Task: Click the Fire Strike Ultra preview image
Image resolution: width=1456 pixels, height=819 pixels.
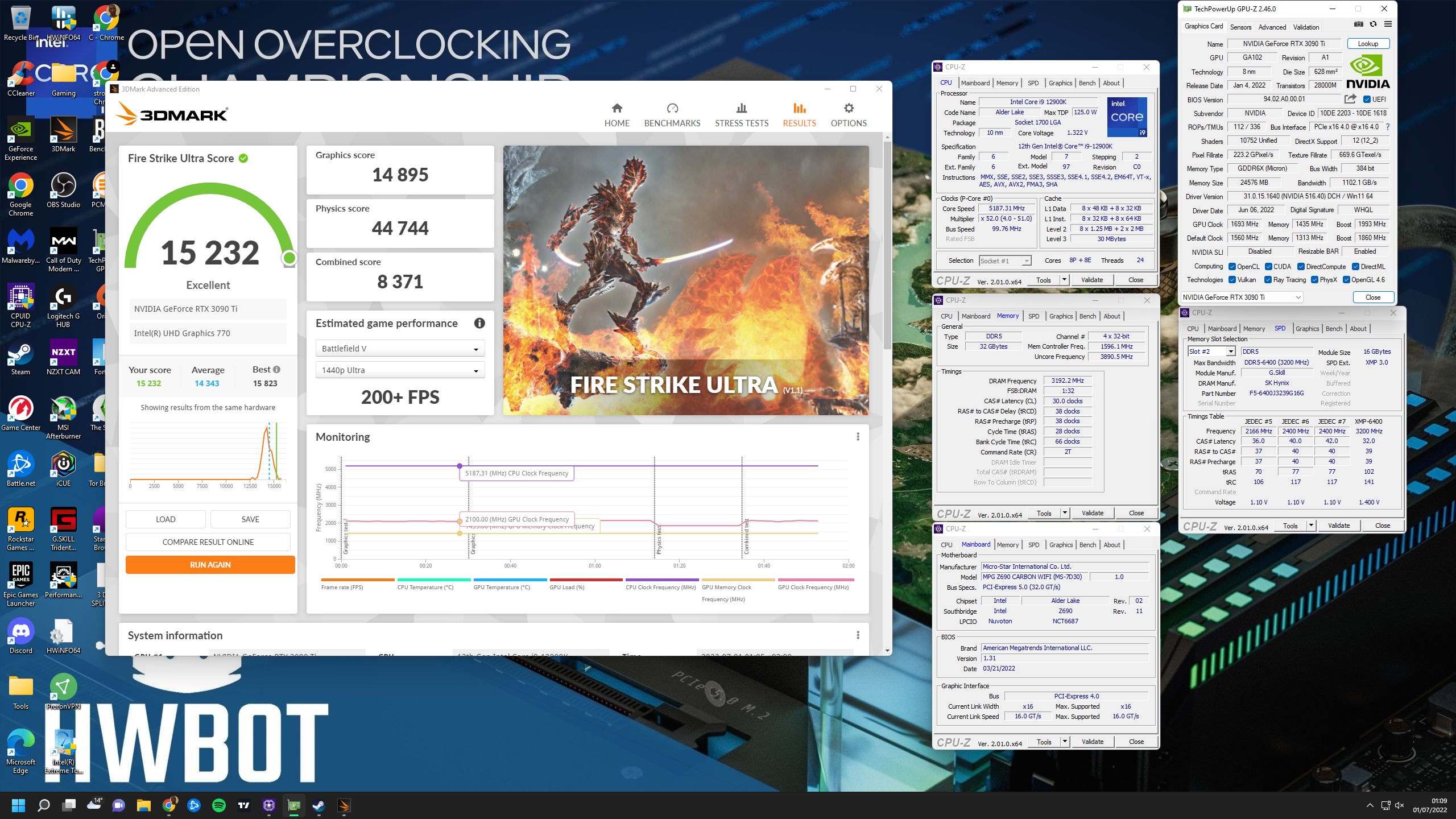Action: [686, 280]
